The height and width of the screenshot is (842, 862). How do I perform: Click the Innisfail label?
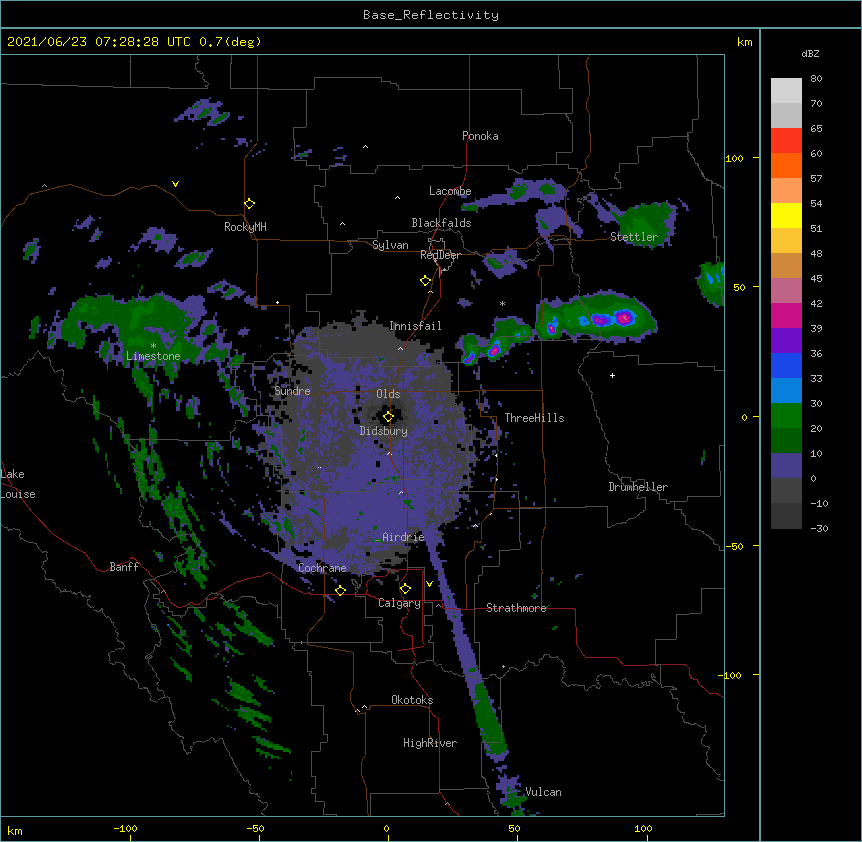[415, 326]
